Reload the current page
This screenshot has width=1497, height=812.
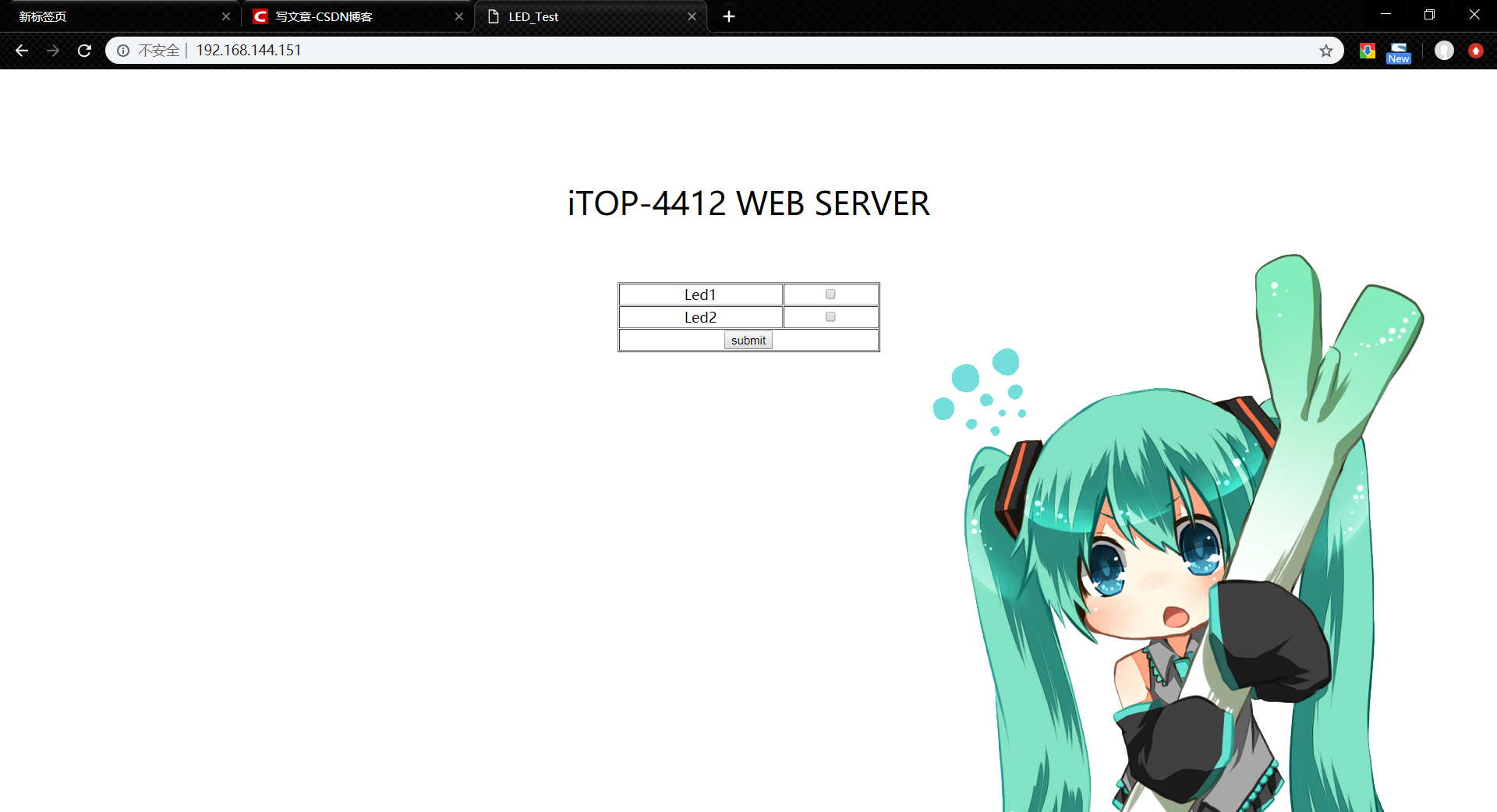[84, 51]
